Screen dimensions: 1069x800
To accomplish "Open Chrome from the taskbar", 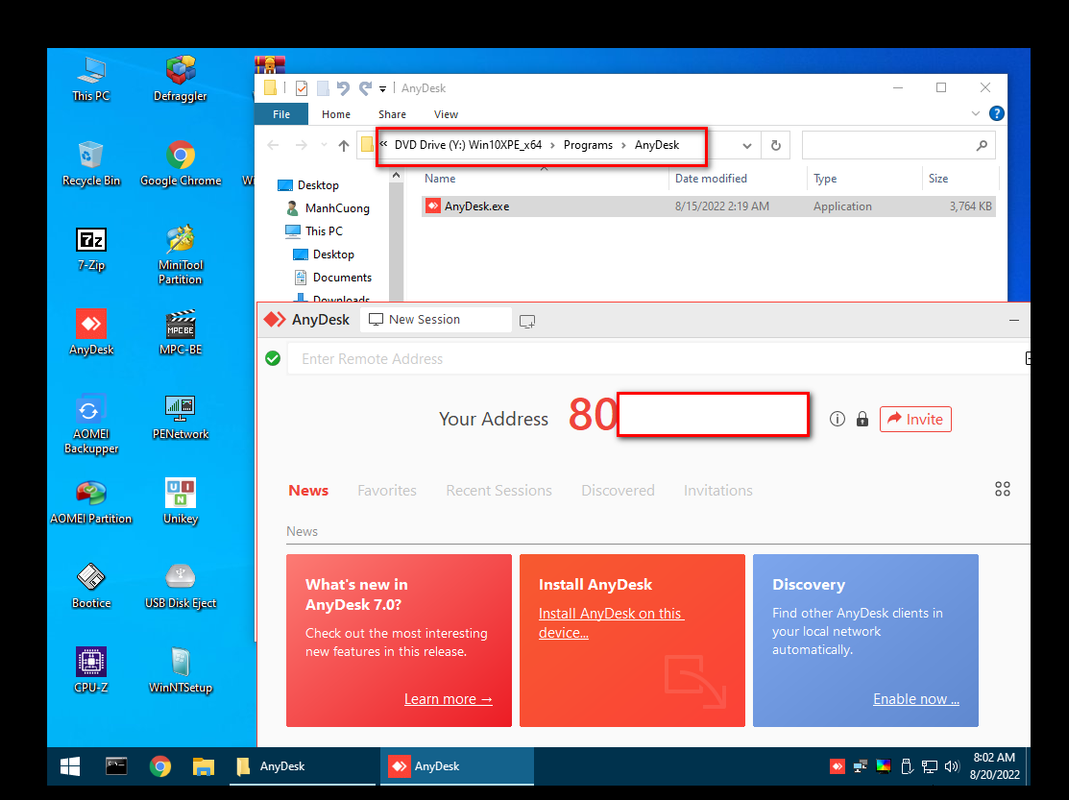I will 160,767.
